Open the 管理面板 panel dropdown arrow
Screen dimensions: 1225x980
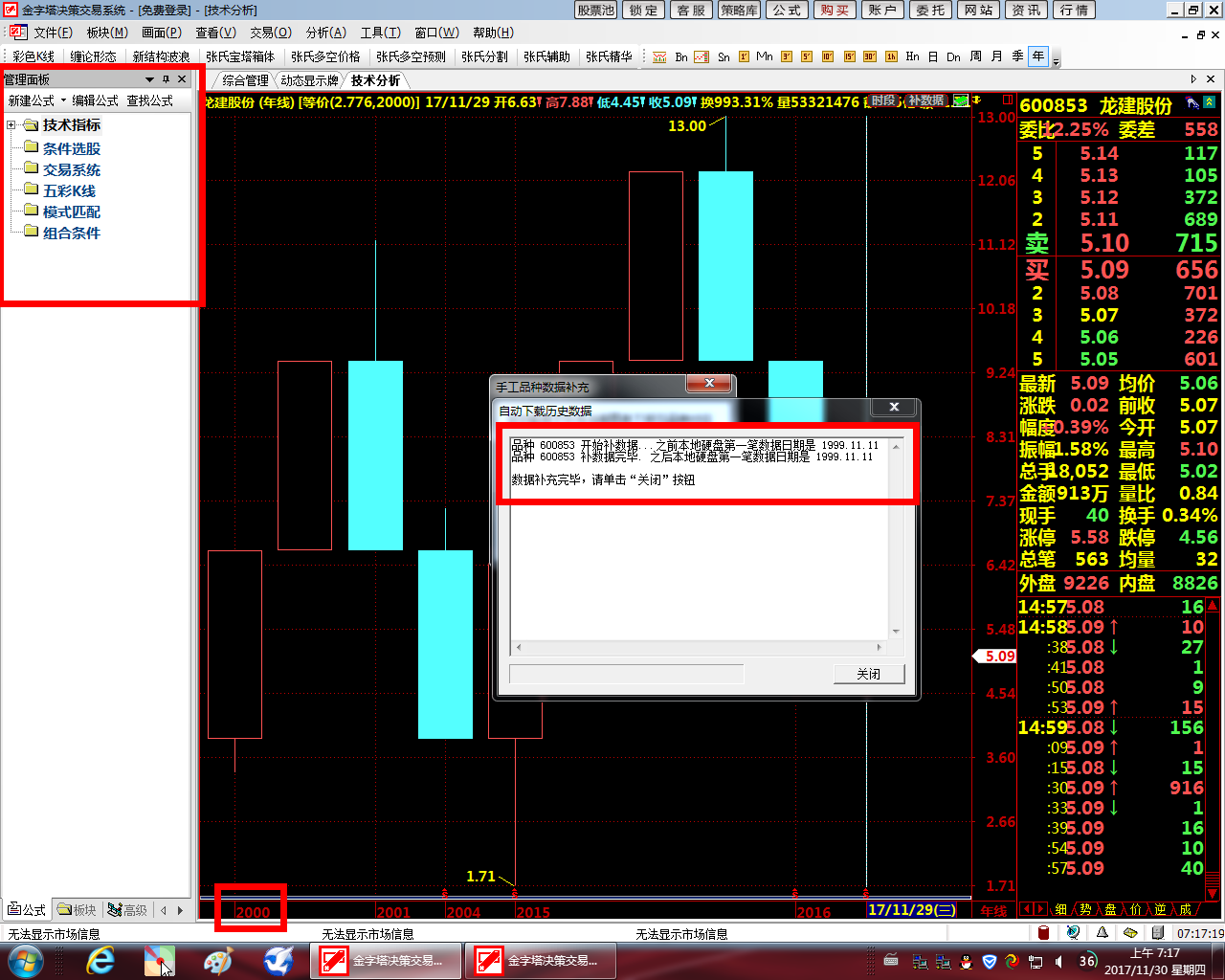149,79
